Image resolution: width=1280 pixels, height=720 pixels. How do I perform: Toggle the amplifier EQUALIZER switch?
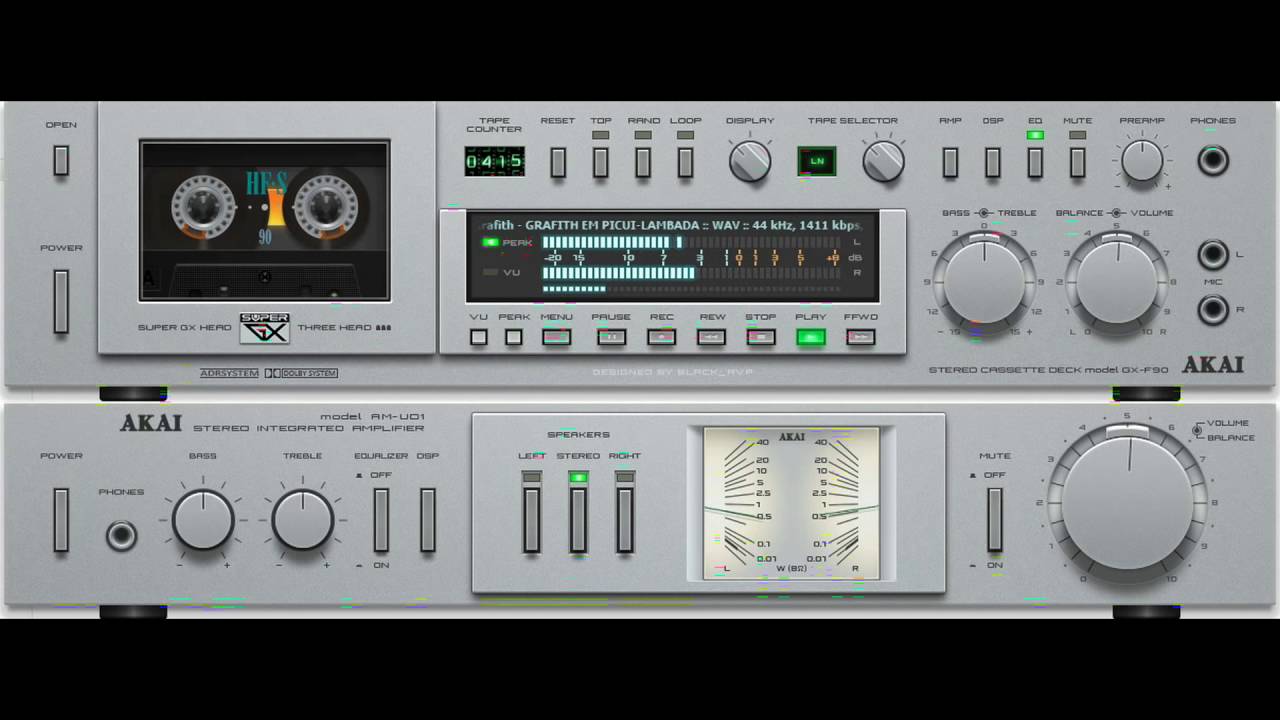(381, 520)
